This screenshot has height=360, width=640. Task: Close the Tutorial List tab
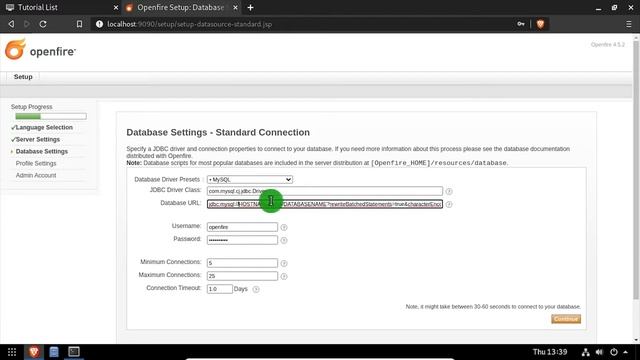pyautogui.click(x=116, y=7)
